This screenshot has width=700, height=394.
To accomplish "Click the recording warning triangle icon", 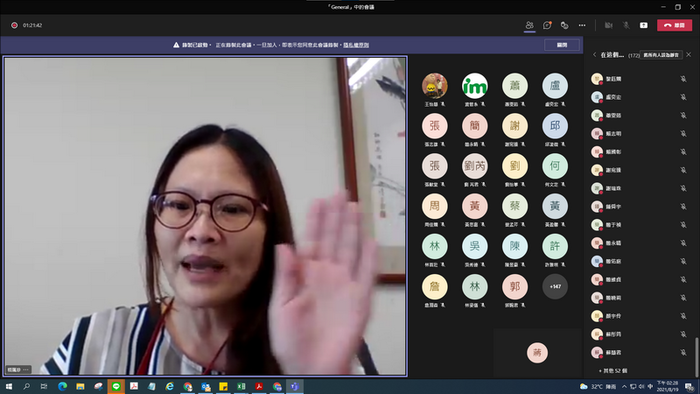I will [x=176, y=45].
